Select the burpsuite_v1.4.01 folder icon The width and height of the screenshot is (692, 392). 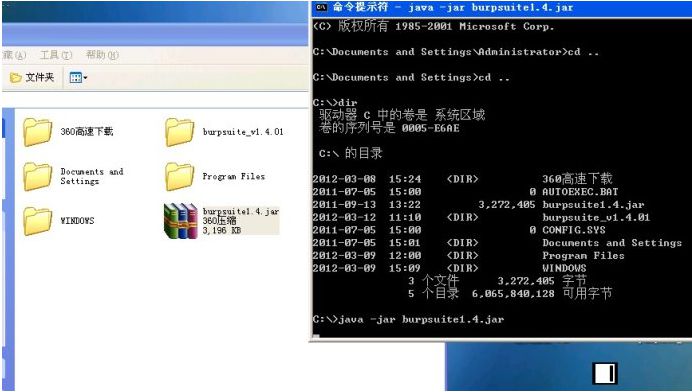180,132
